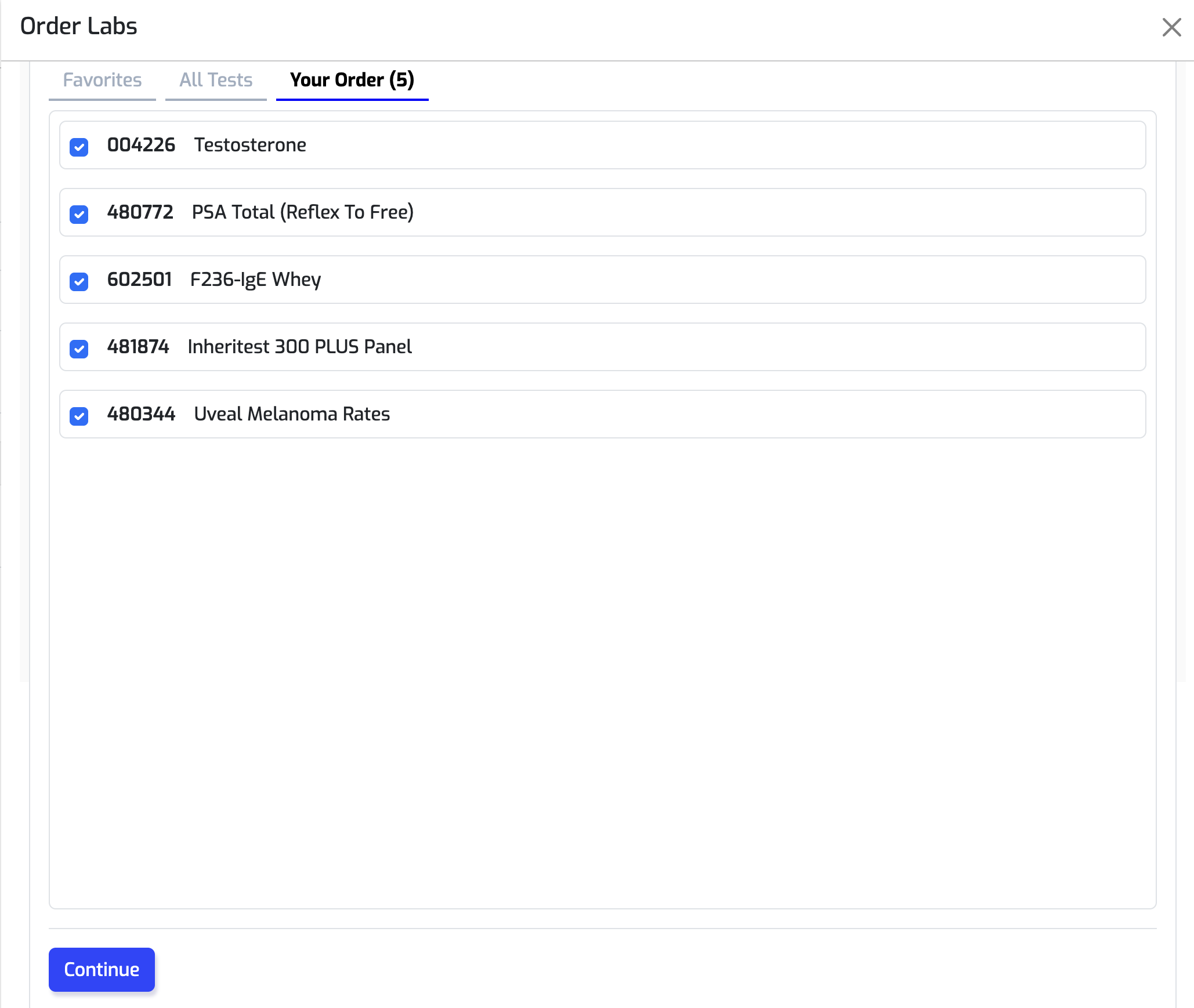This screenshot has width=1194, height=1008.
Task: Deselect the F236-IgE Whey checkbox
Action: pos(79,281)
